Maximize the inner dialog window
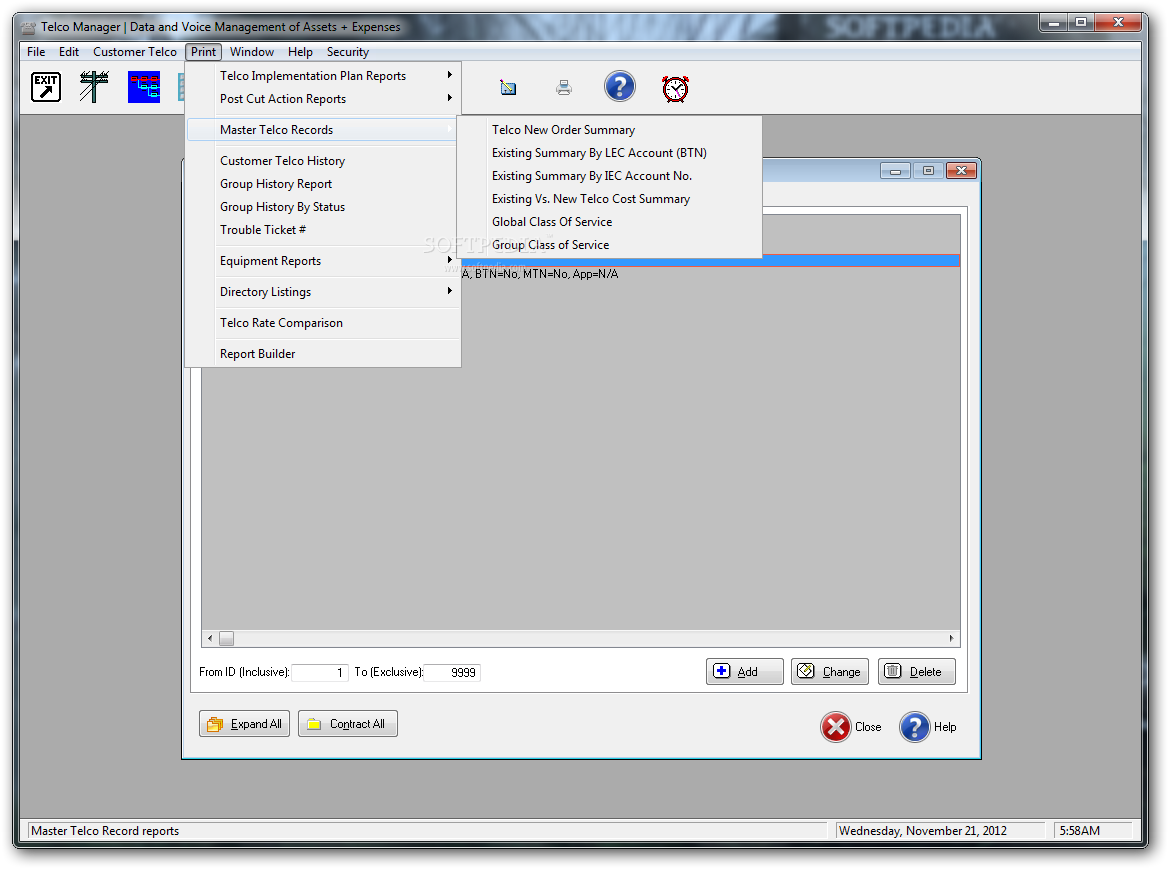The height and width of the screenshot is (869, 1169). (928, 171)
